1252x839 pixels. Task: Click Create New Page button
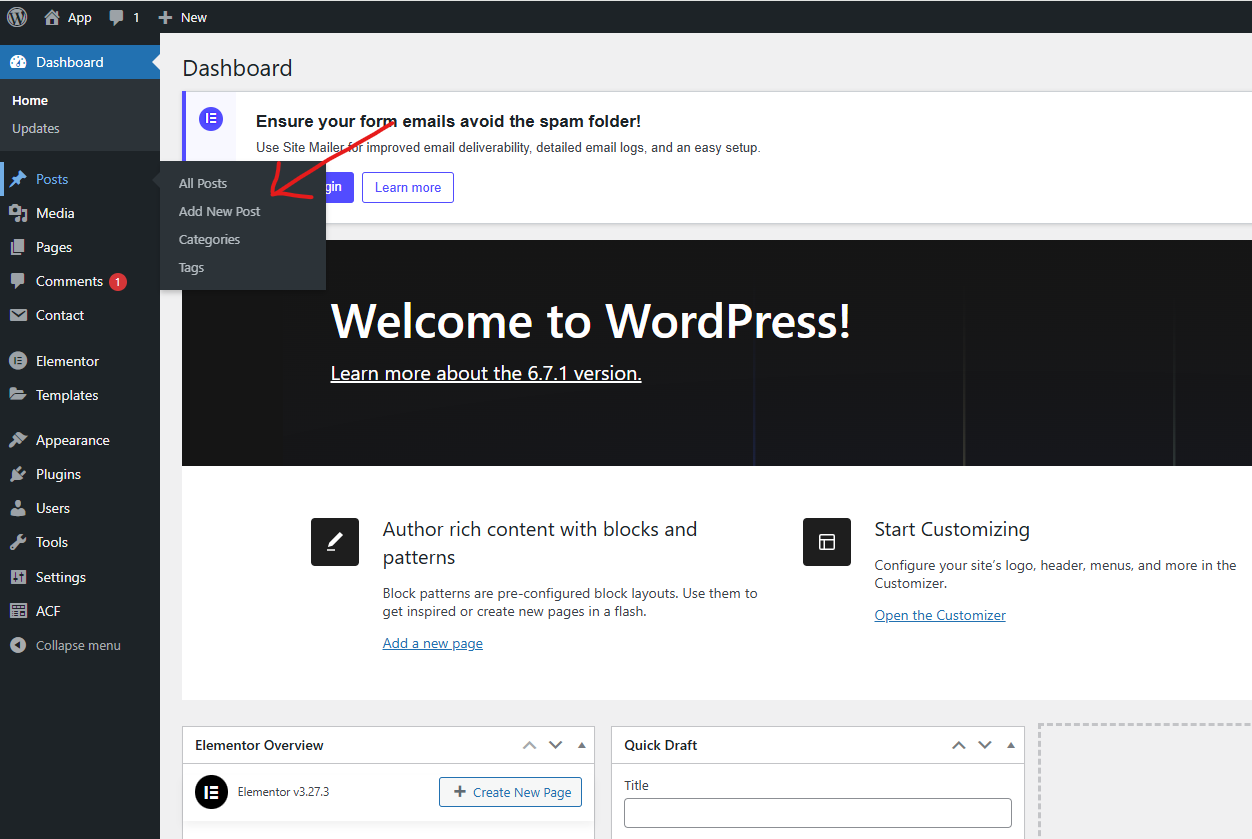pos(510,792)
